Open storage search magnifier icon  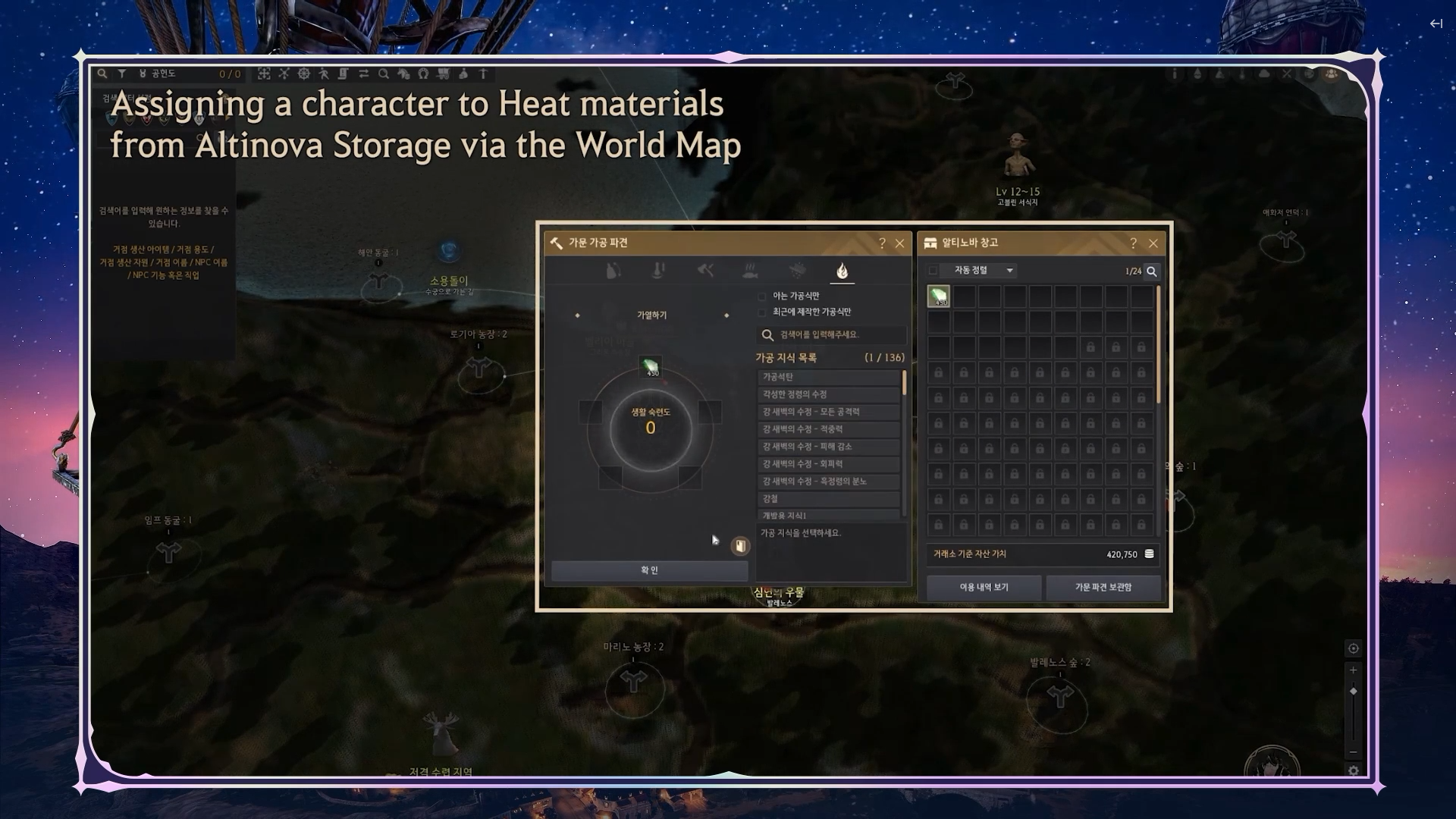pos(1152,271)
